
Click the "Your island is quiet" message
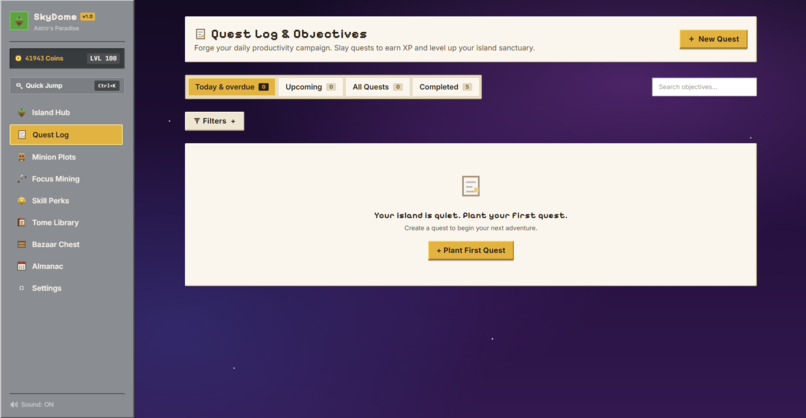click(471, 215)
